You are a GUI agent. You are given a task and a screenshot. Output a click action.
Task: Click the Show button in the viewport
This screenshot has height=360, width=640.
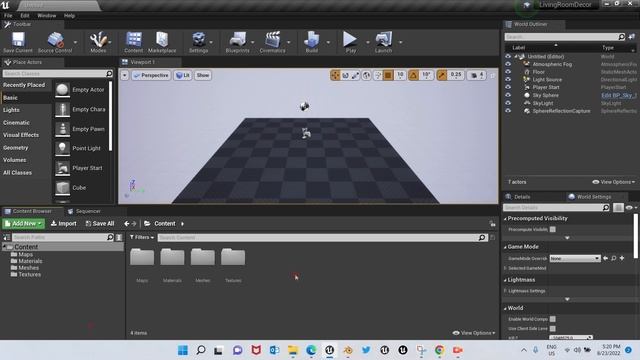coord(203,75)
